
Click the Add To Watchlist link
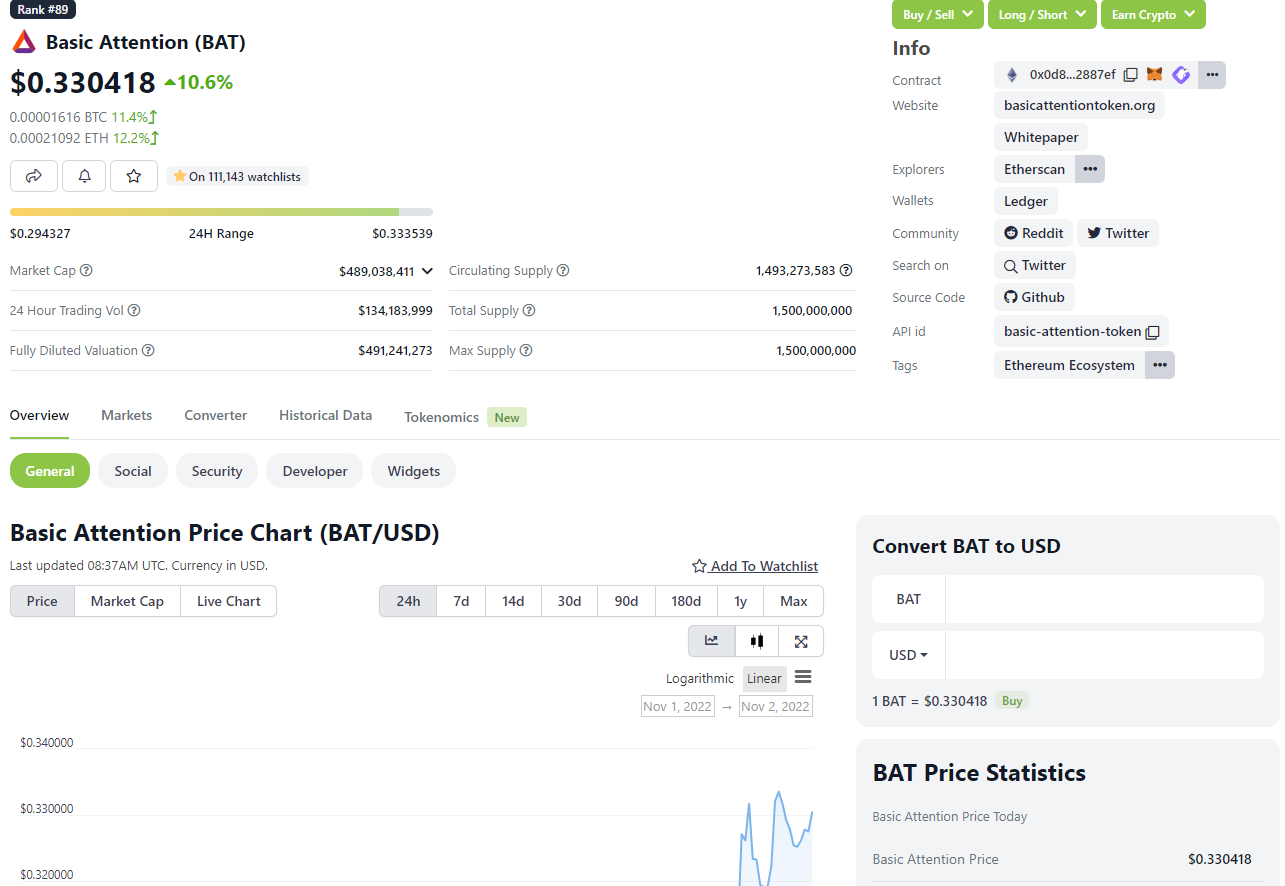755,566
